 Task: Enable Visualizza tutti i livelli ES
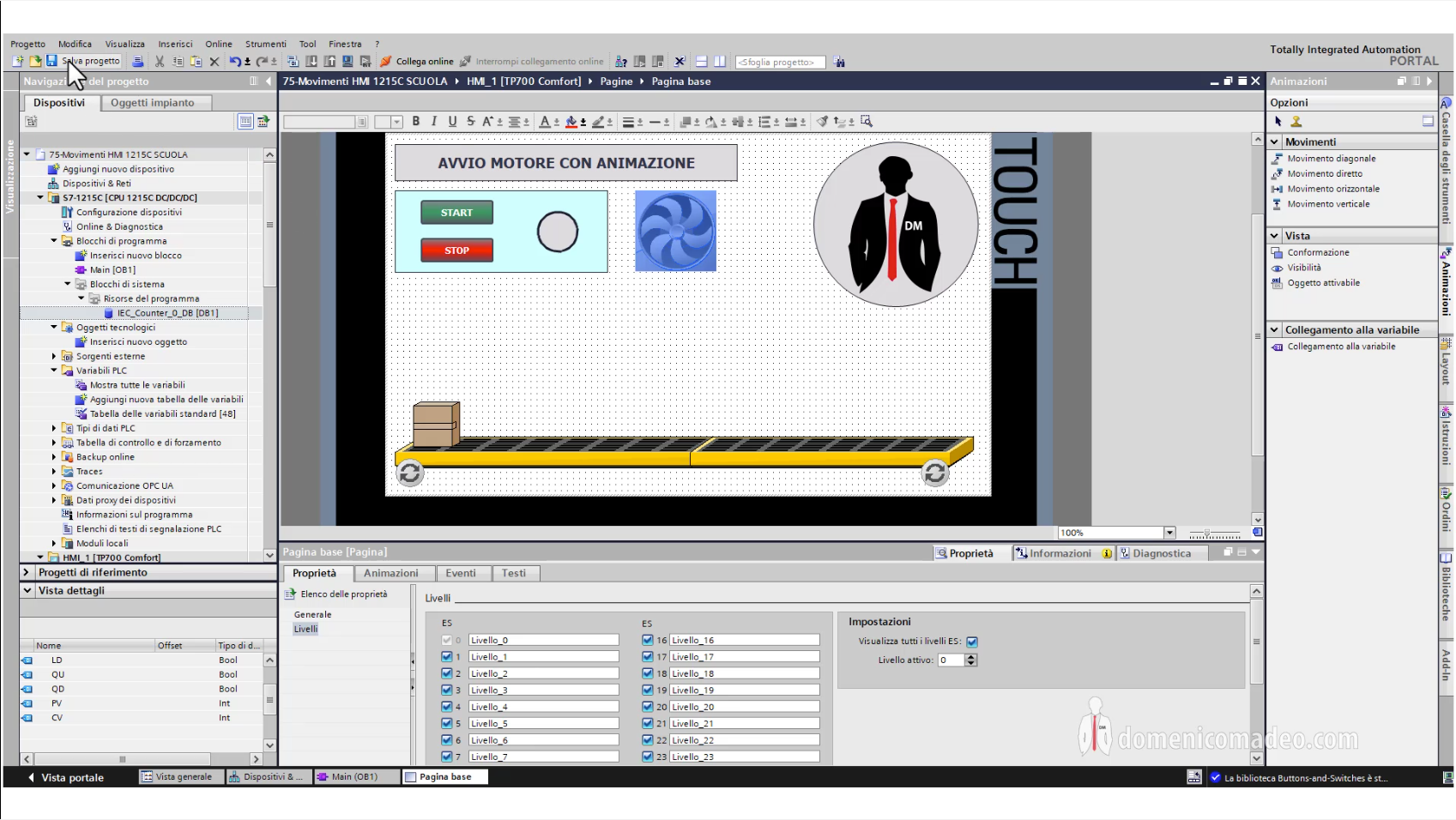click(x=972, y=642)
